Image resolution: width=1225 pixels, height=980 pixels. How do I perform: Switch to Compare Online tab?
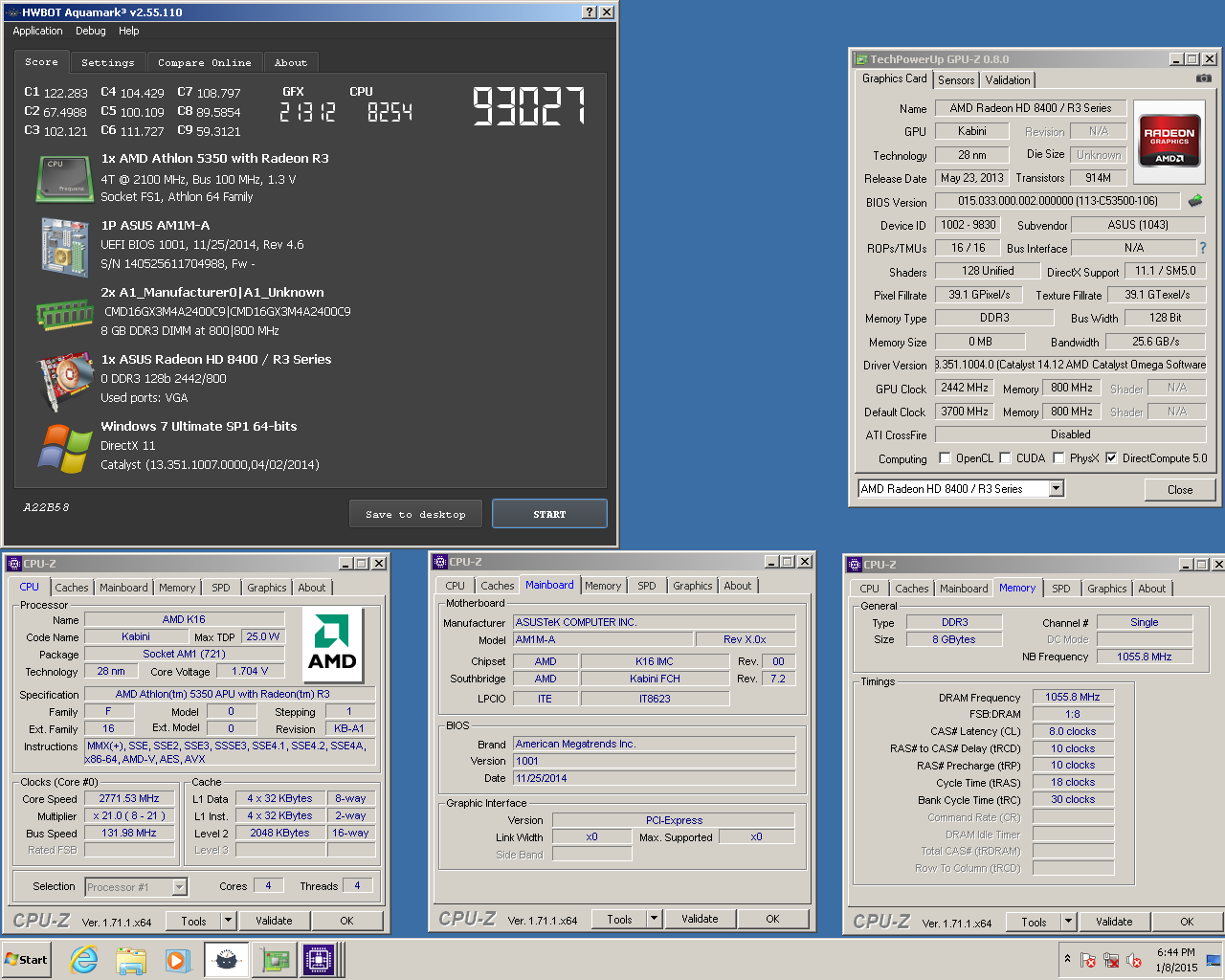pos(205,62)
